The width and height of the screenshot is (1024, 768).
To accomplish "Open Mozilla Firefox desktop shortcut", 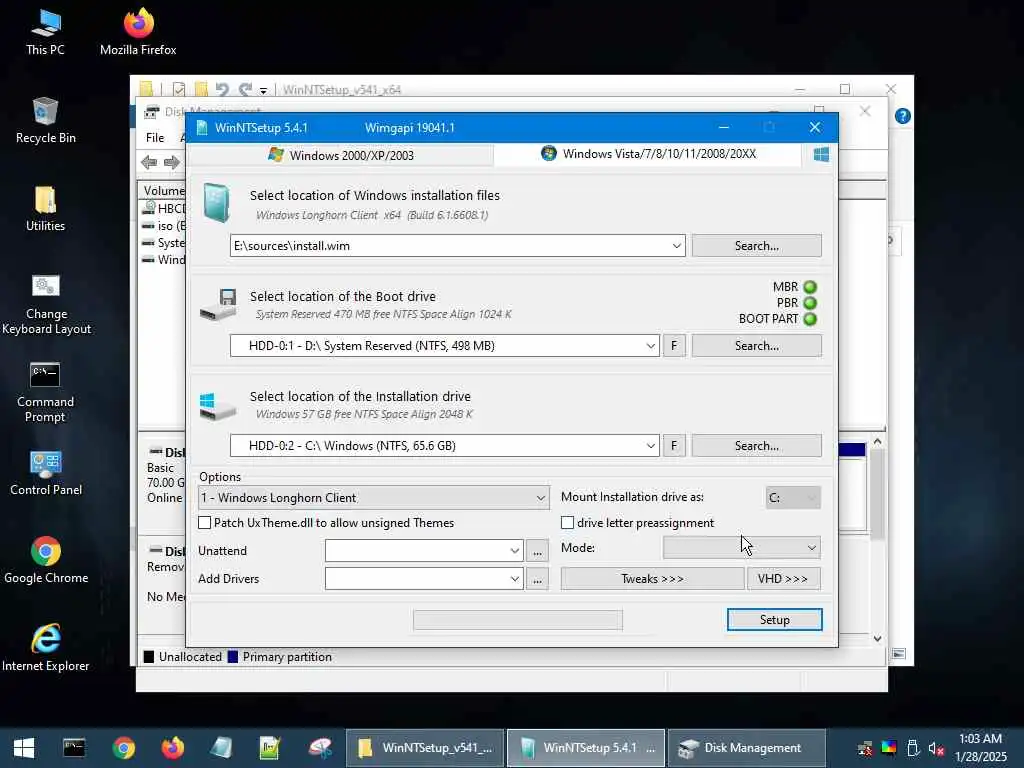I will (x=138, y=33).
